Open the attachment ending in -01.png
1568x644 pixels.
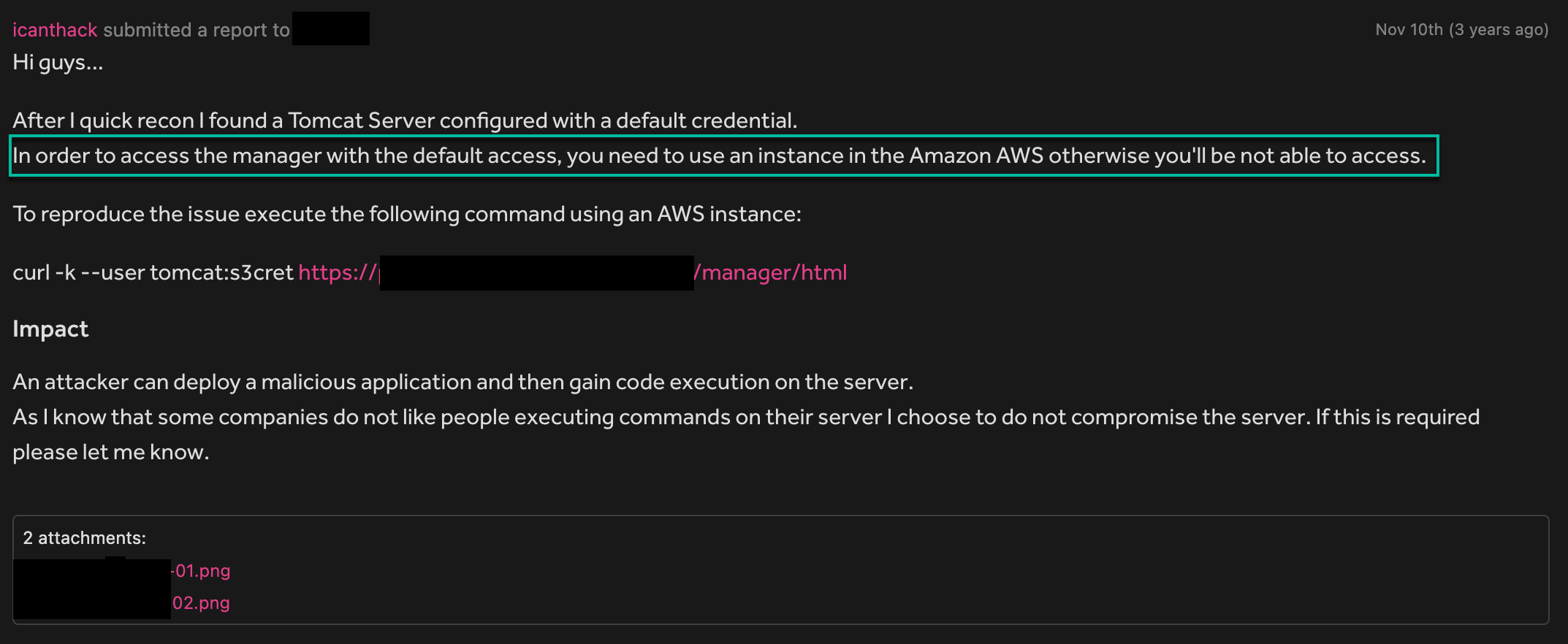pos(200,571)
